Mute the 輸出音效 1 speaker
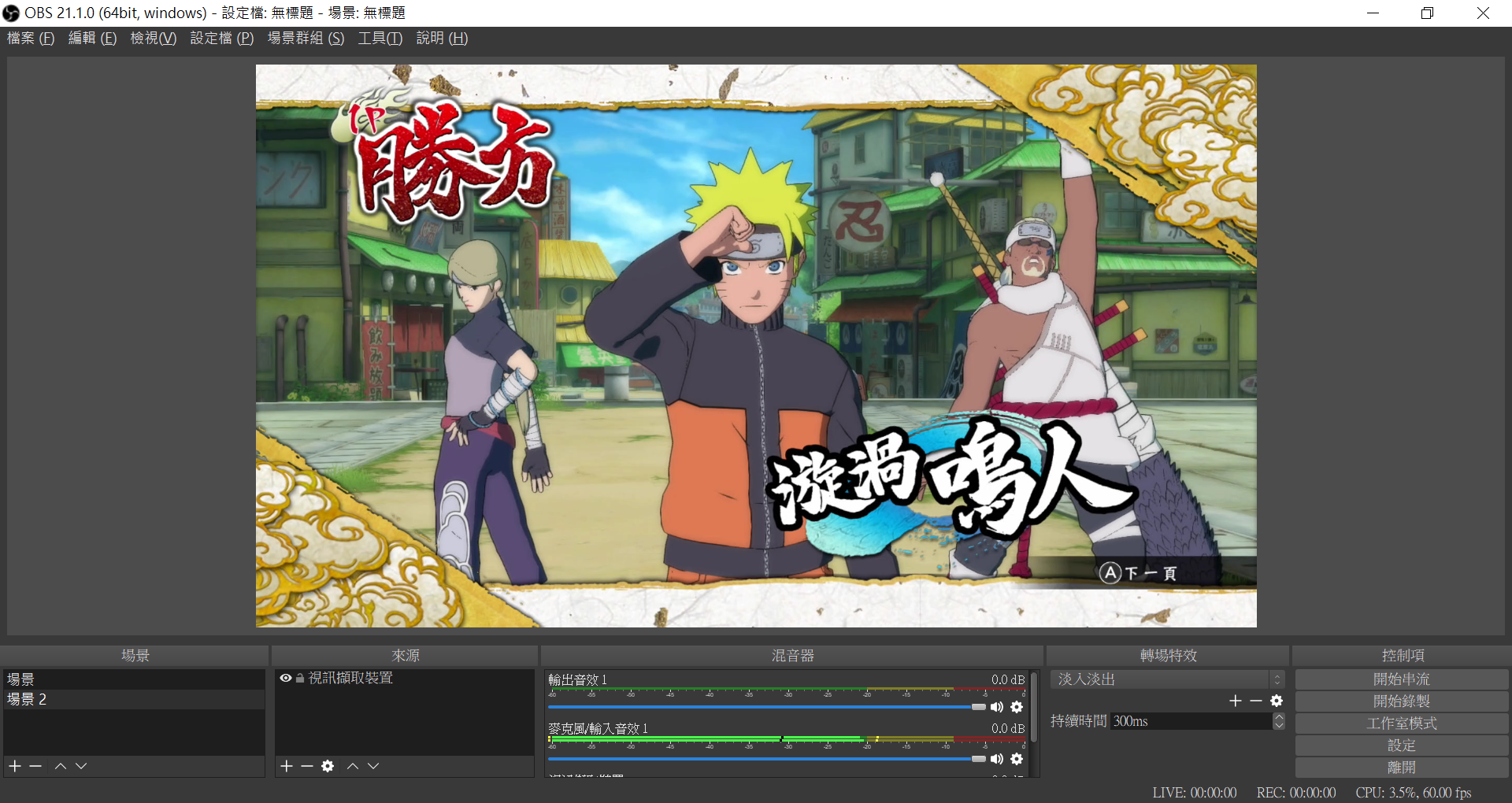Image resolution: width=1512 pixels, height=803 pixels. (x=997, y=707)
